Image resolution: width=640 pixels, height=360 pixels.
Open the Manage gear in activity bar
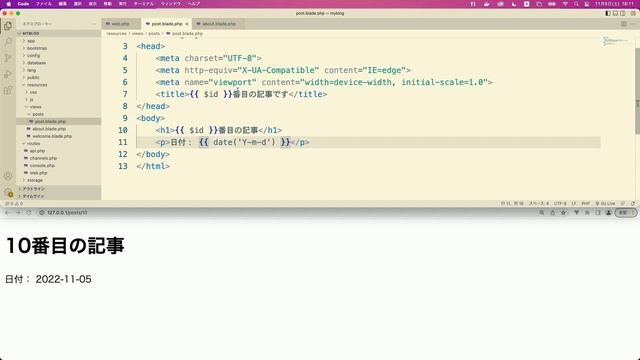8,192
